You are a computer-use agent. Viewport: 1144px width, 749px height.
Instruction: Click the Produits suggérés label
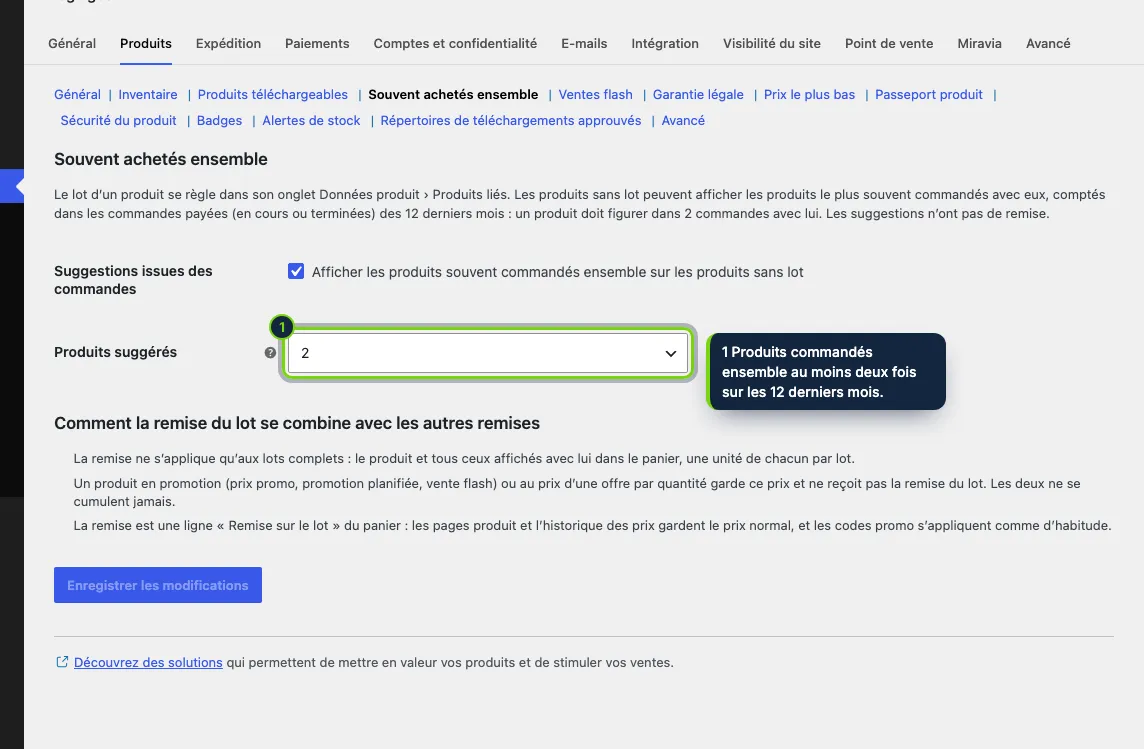click(x=115, y=352)
